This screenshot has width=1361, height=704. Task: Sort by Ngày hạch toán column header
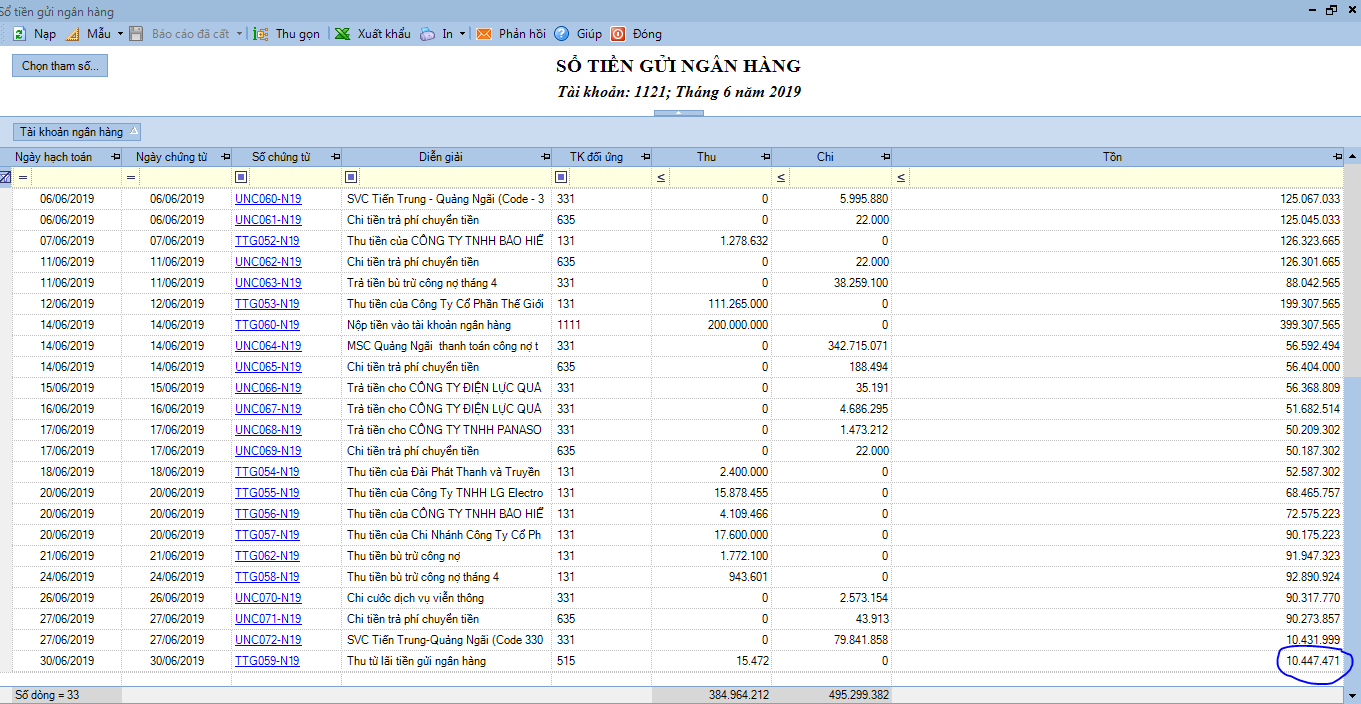[x=54, y=157]
